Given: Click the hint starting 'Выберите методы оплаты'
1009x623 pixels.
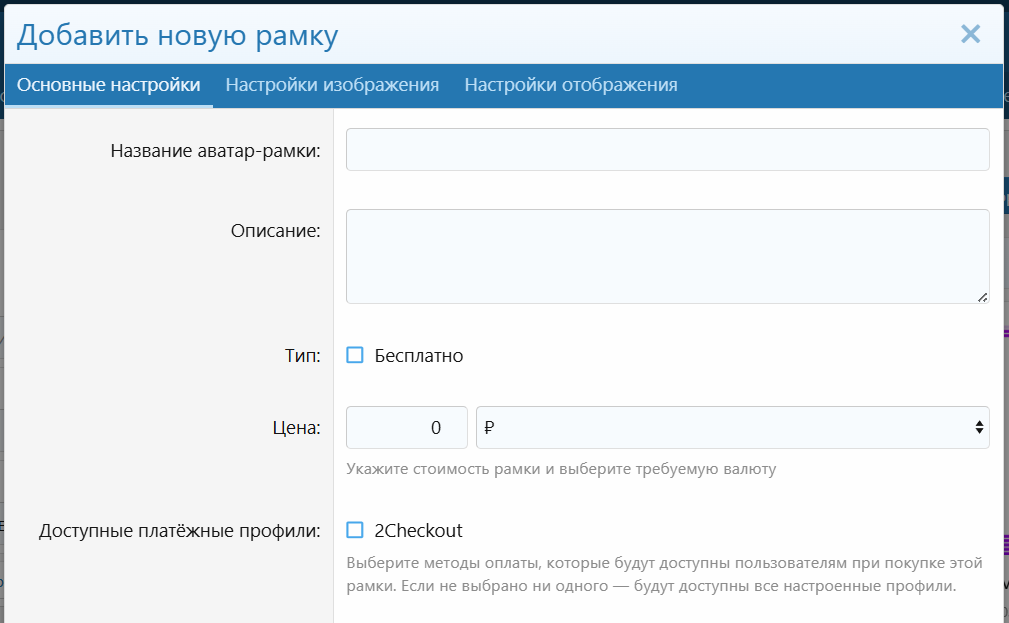Looking at the screenshot, I should point(664,574).
